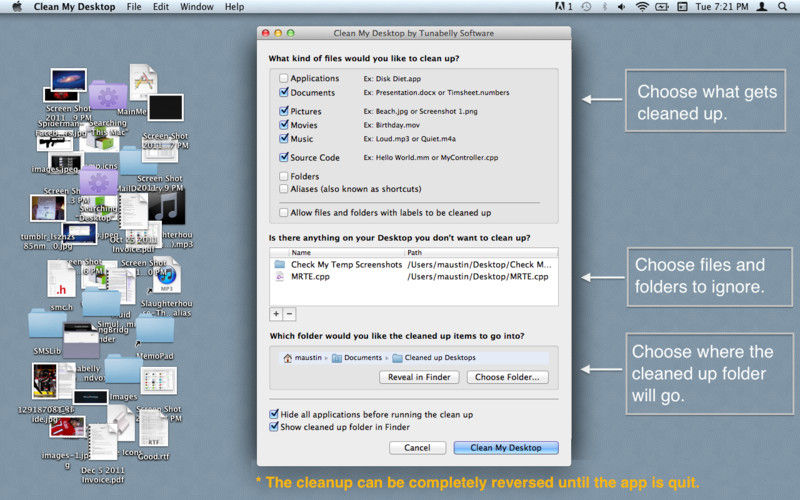Select the SMSLib folder on desktop

(47, 323)
